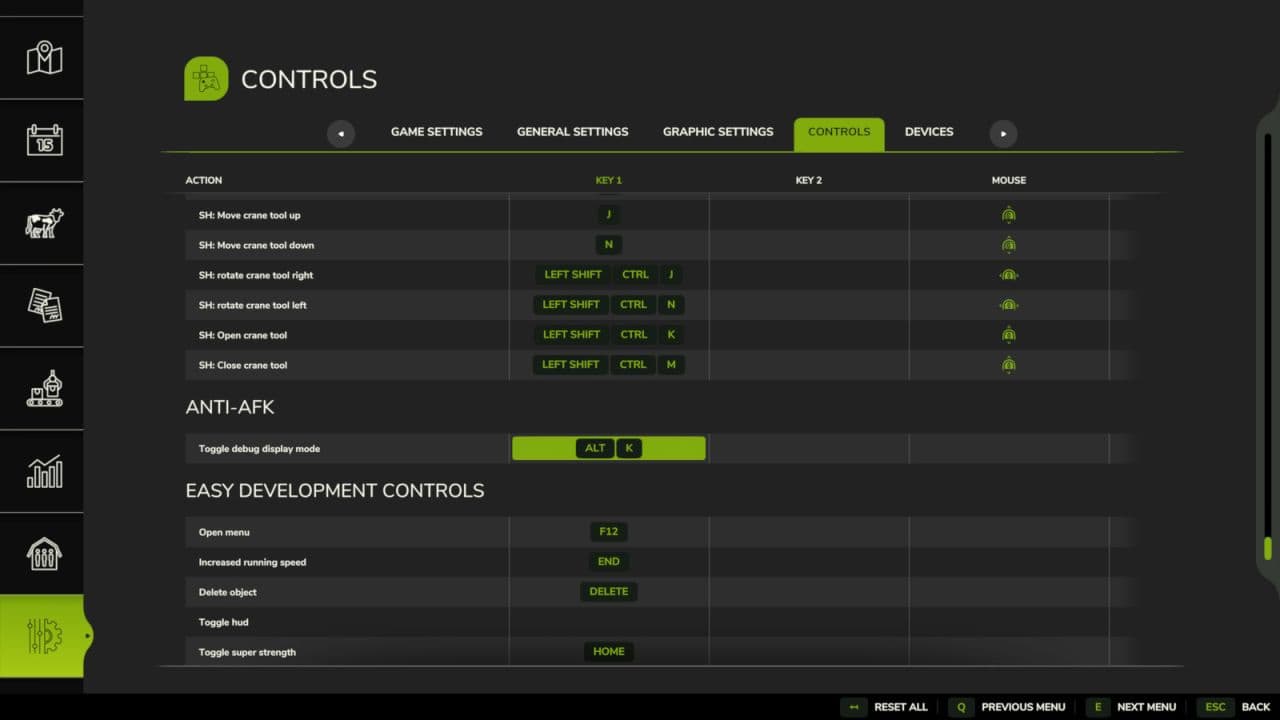Click the right arrow beside the DEVICES tab
Screen dimensions: 1280x720
point(1002,133)
